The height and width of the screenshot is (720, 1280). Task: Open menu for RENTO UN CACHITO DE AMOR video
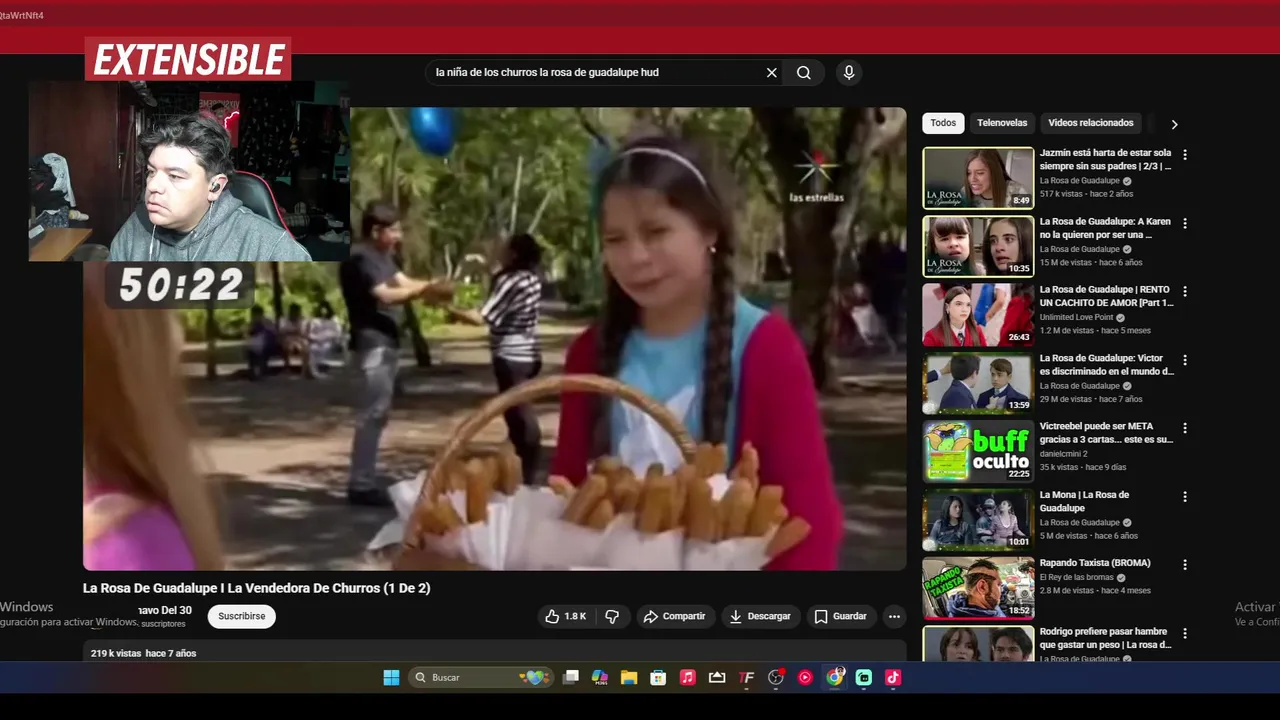click(1185, 291)
